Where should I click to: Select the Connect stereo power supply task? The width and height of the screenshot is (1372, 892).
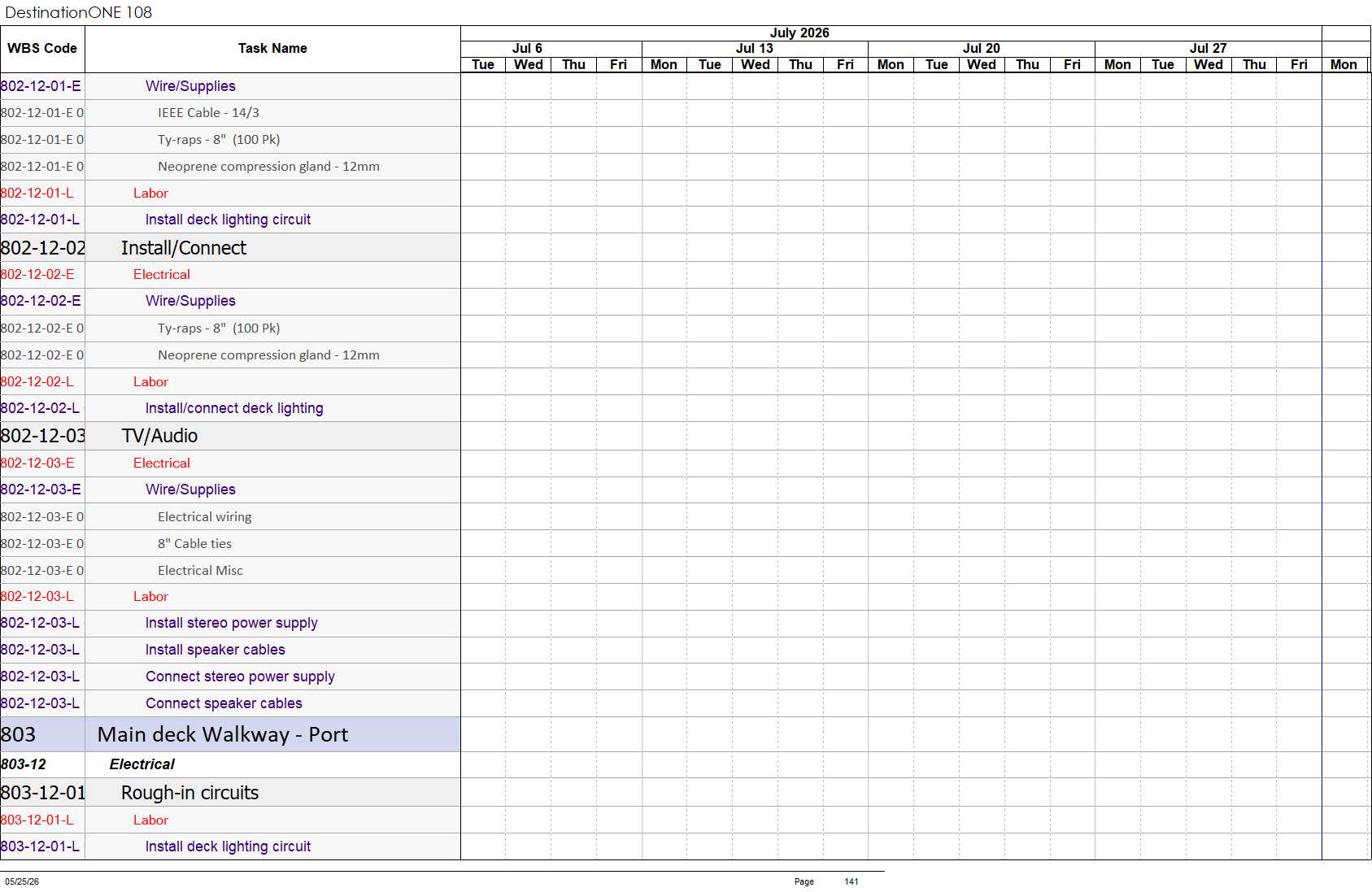coord(230,677)
